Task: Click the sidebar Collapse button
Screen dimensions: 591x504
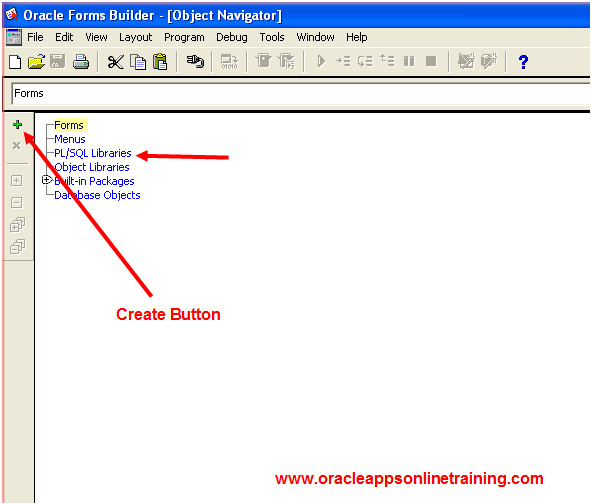Action: (x=17, y=202)
